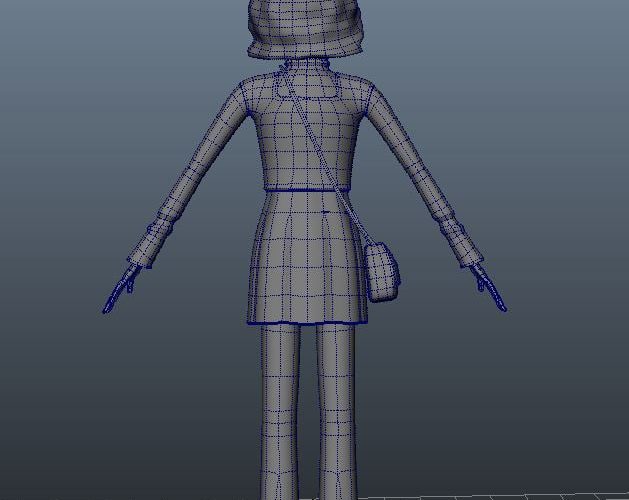Select the leg on the left side

tap(279, 410)
